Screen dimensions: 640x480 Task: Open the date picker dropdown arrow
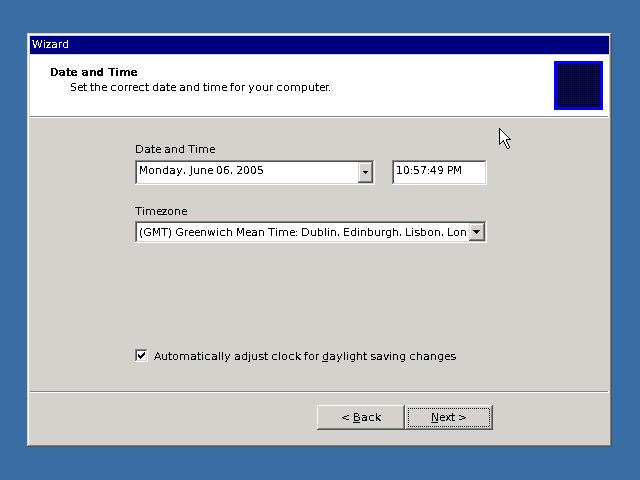[365, 172]
